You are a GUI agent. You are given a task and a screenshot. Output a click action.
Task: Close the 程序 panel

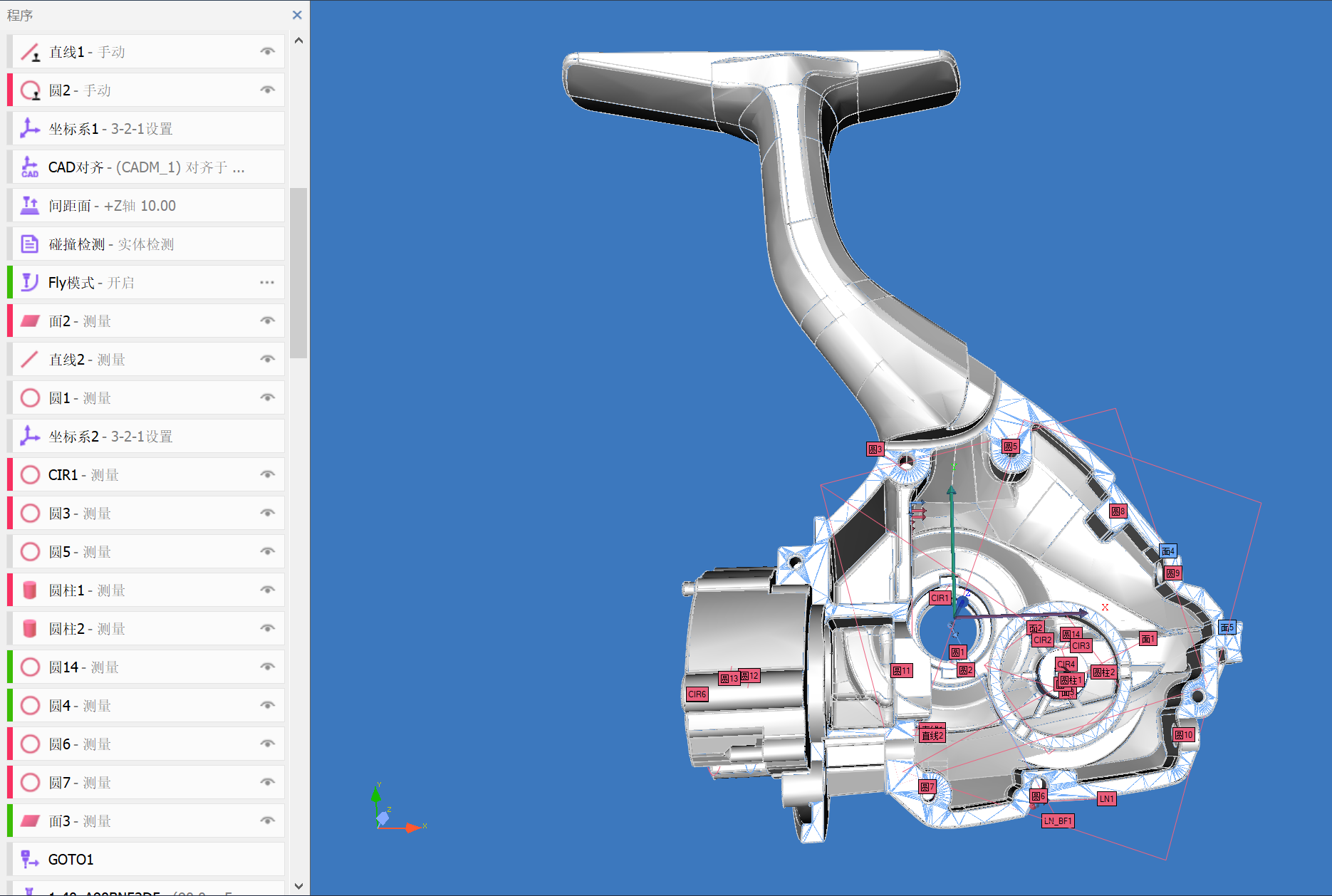tap(297, 15)
